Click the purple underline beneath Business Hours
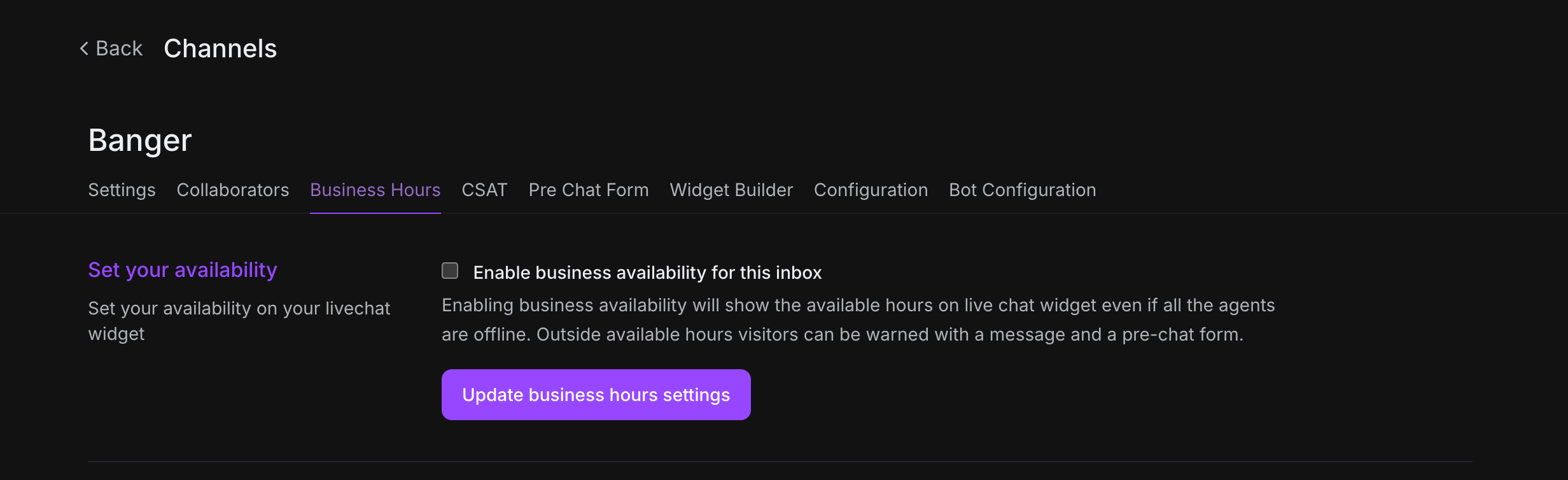The height and width of the screenshot is (480, 1568). 375,213
